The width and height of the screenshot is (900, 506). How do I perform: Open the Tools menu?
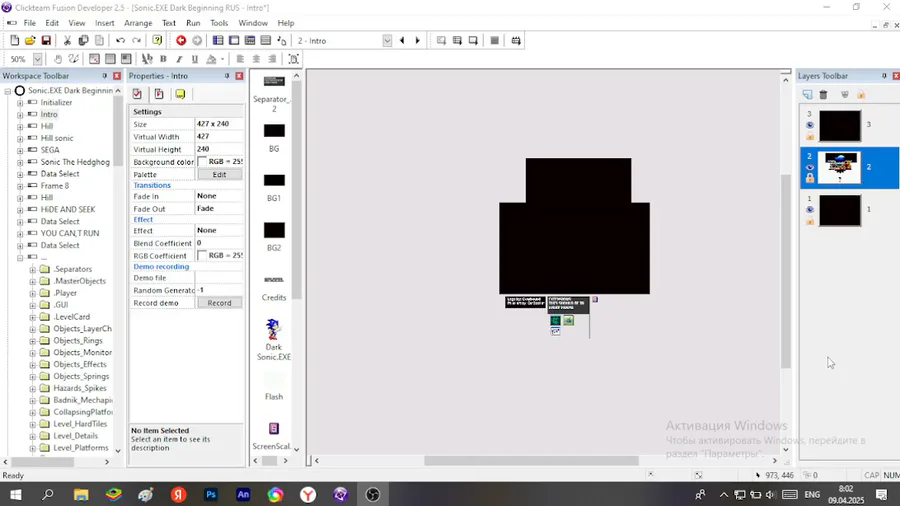pos(219,23)
